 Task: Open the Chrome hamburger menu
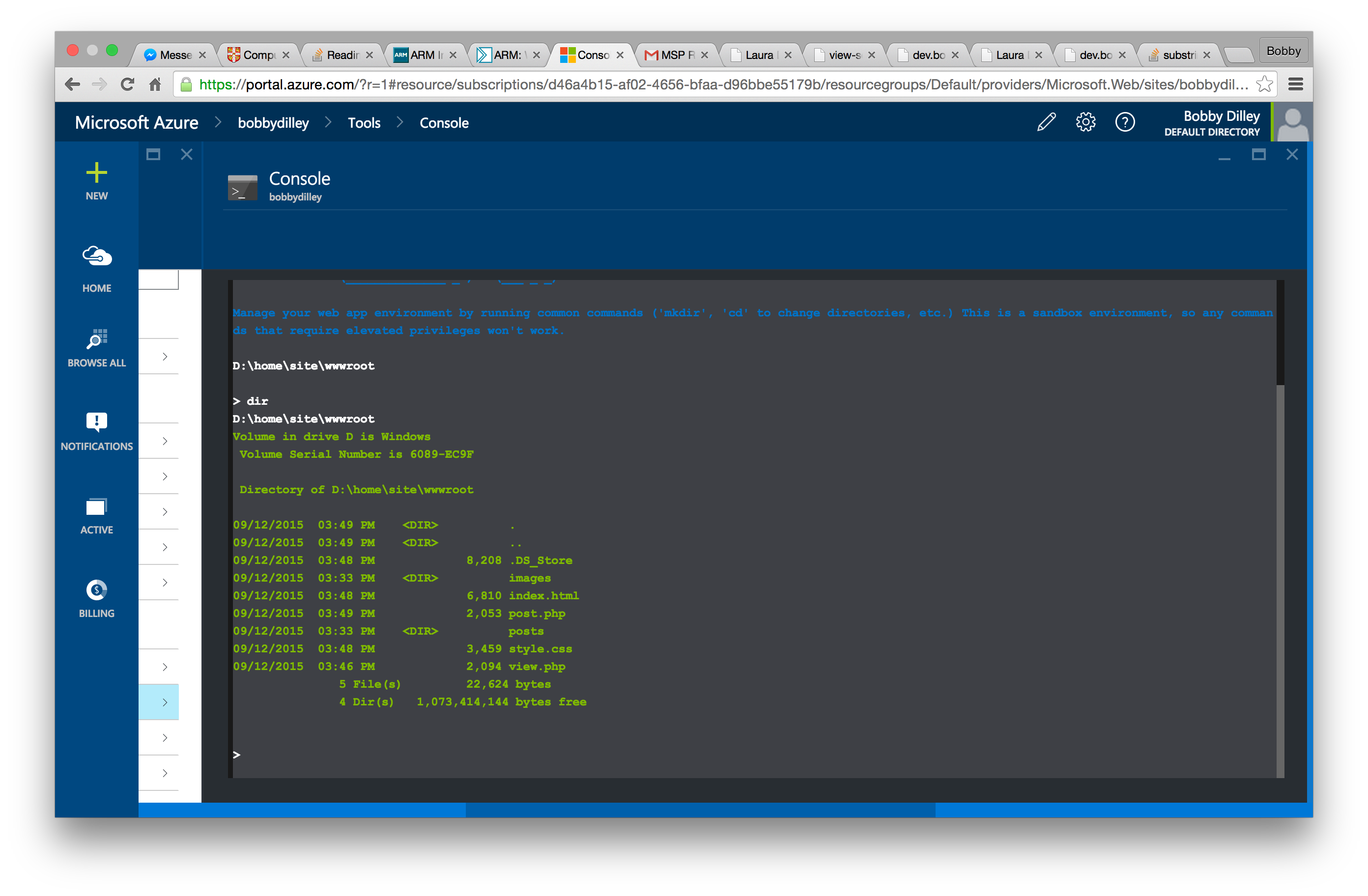click(1296, 84)
